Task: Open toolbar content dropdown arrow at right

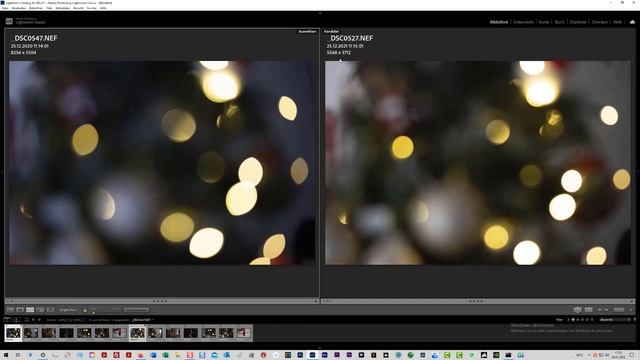Action: 631,310
